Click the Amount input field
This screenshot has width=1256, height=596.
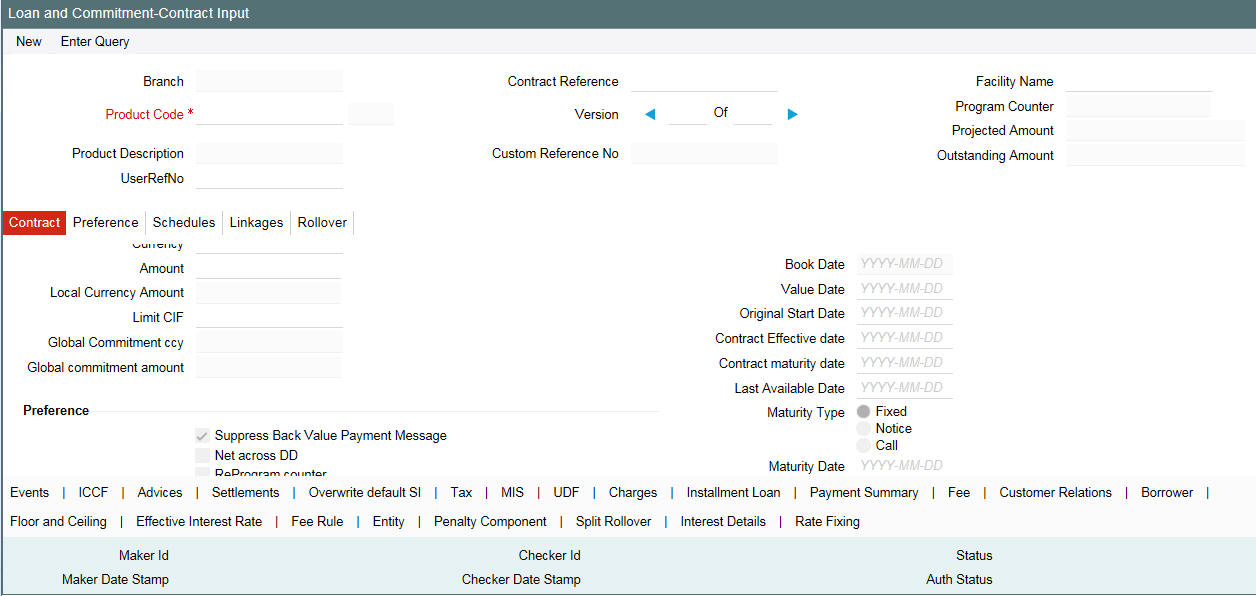[269, 268]
